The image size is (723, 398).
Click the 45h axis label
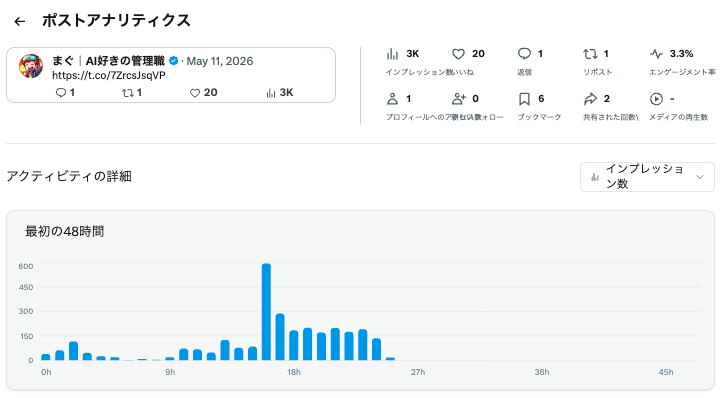coord(666,372)
